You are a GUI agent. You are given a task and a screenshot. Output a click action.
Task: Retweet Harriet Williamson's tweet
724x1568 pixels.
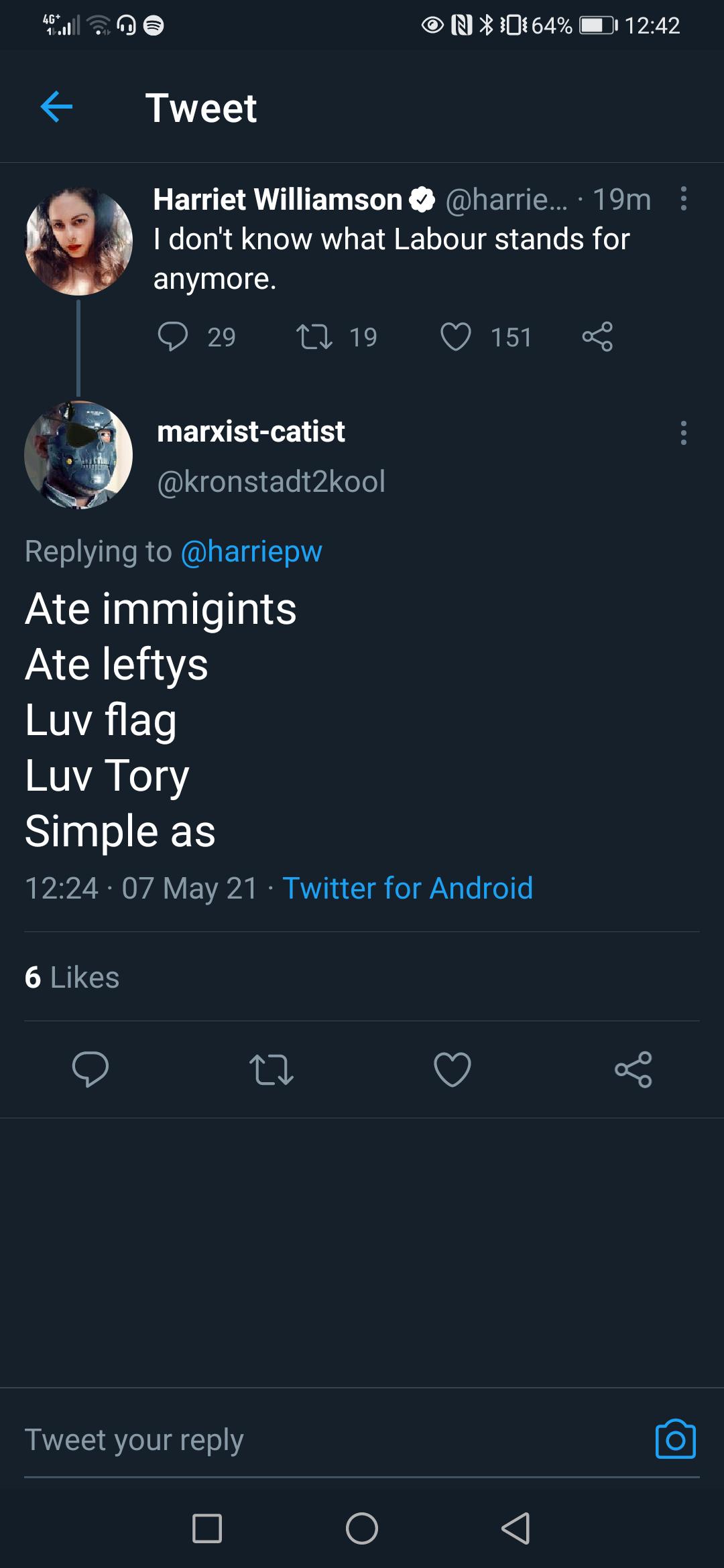(x=314, y=336)
